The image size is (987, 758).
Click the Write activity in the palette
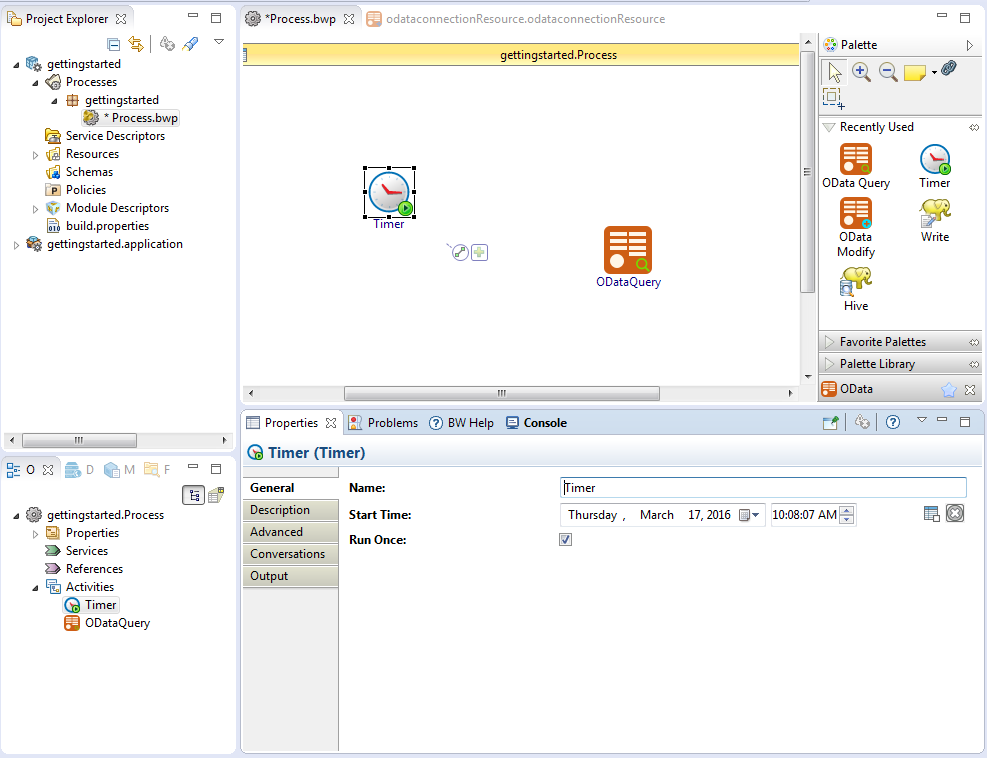coord(934,214)
